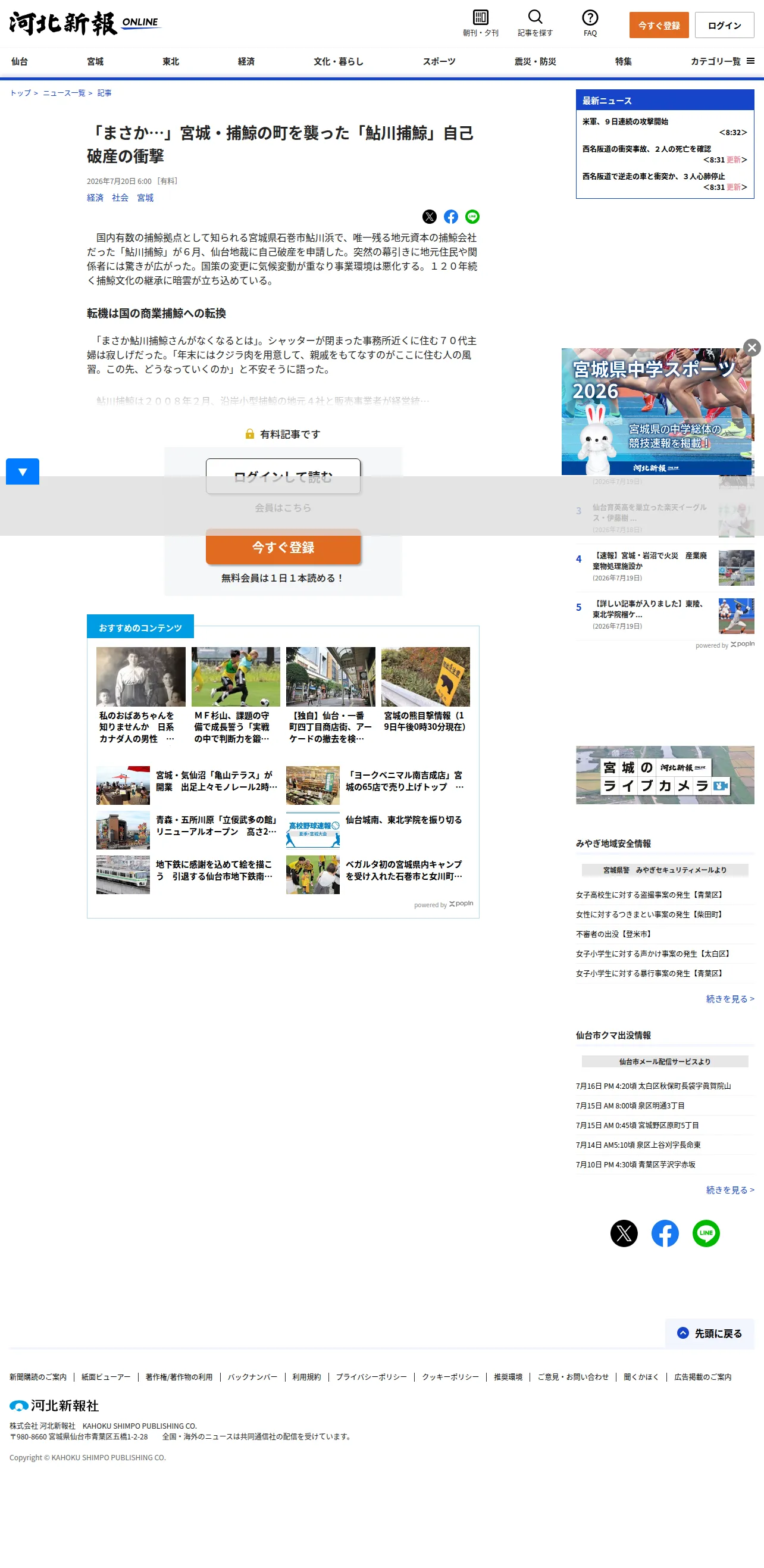The width and height of the screenshot is (764, 1568).
Task: Click 続きを見る under 仙台市クマ出没情報
Action: click(x=730, y=1190)
